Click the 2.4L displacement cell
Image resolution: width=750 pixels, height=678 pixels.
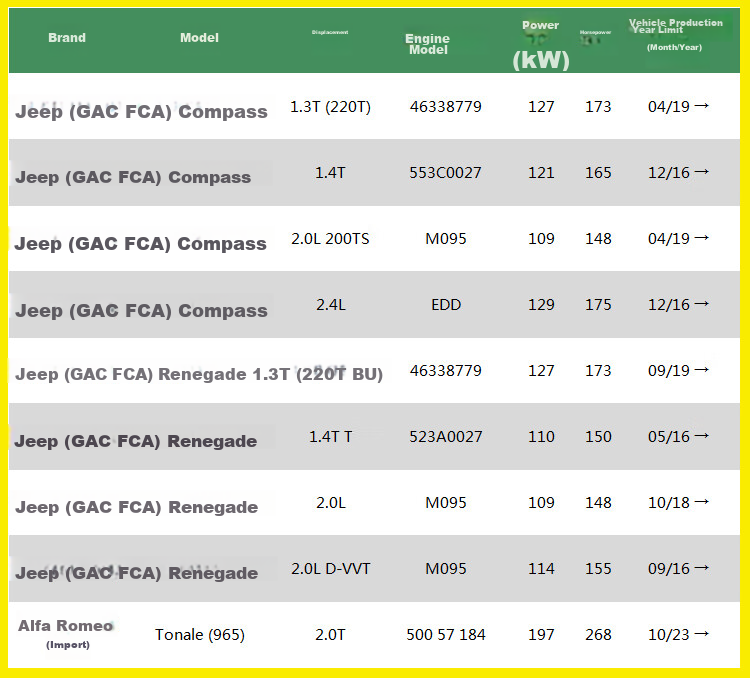(331, 304)
